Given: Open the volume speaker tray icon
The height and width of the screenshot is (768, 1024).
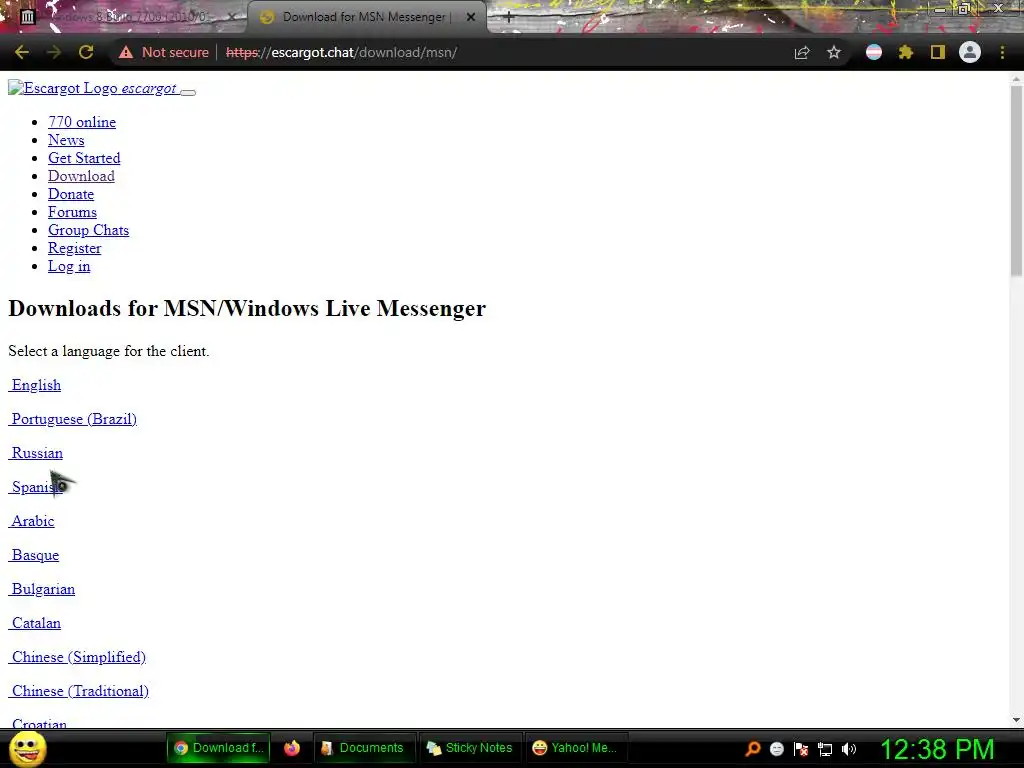Looking at the screenshot, I should tap(849, 748).
